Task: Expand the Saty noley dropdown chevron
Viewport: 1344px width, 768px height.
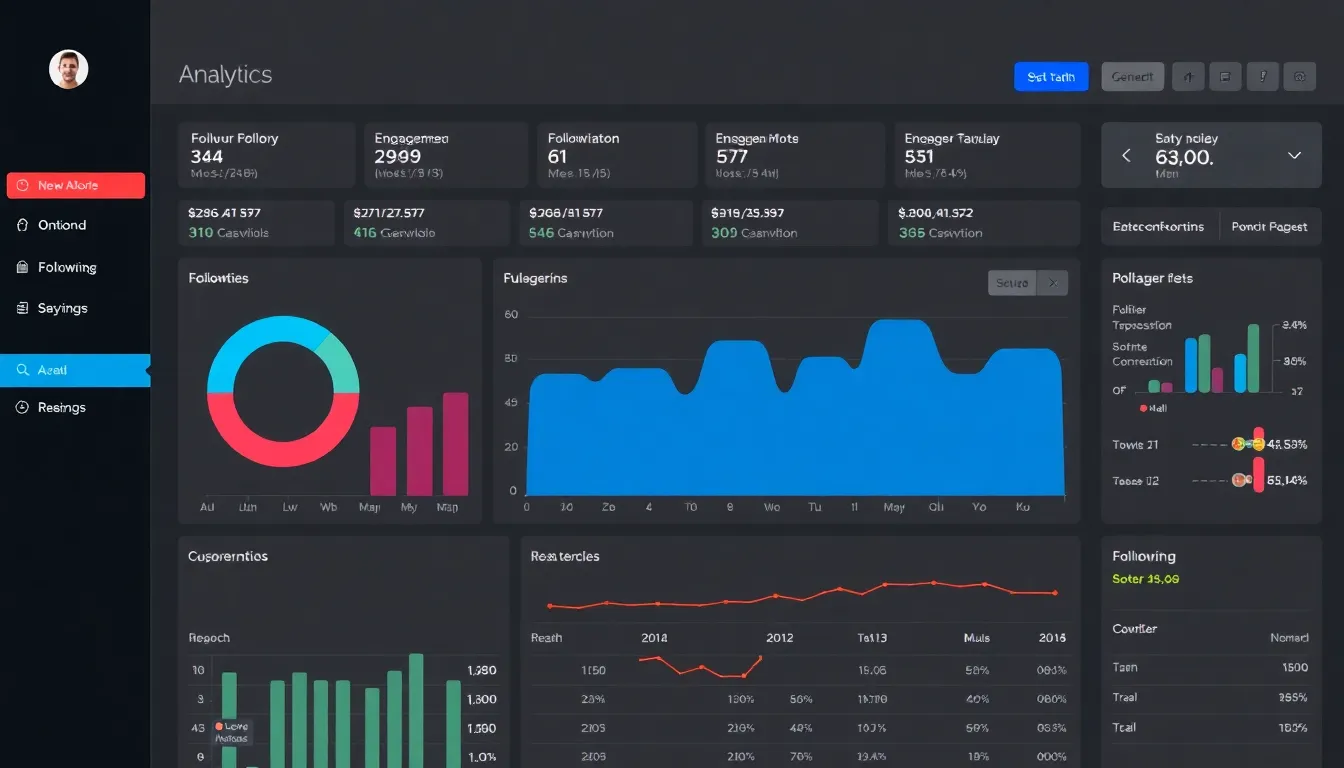Action: click(1294, 156)
